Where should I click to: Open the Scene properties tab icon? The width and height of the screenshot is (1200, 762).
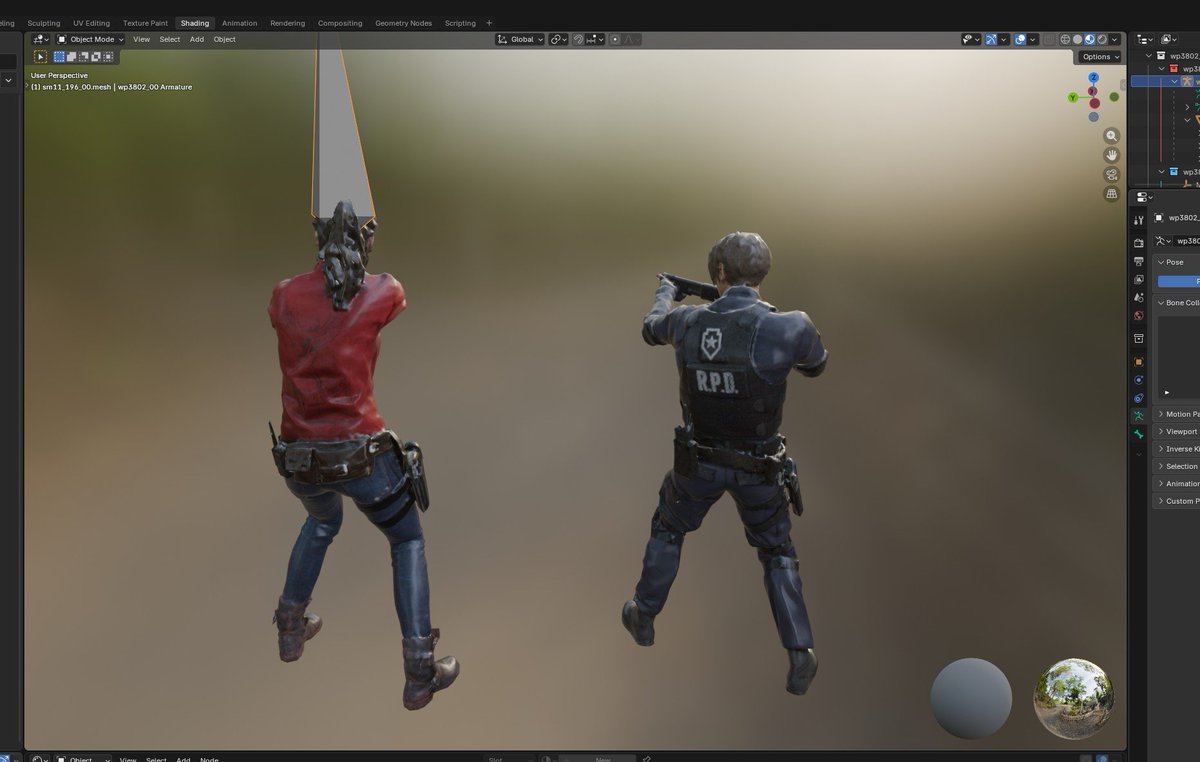[x=1138, y=297]
